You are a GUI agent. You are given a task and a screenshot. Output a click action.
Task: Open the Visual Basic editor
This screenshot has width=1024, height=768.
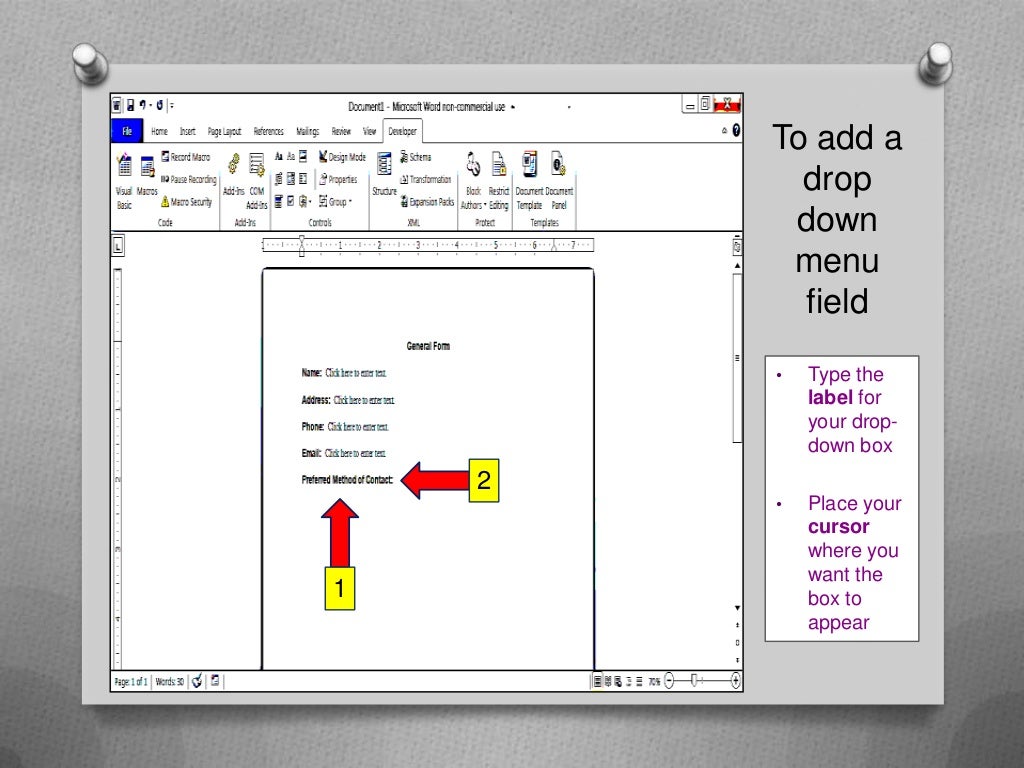click(124, 182)
